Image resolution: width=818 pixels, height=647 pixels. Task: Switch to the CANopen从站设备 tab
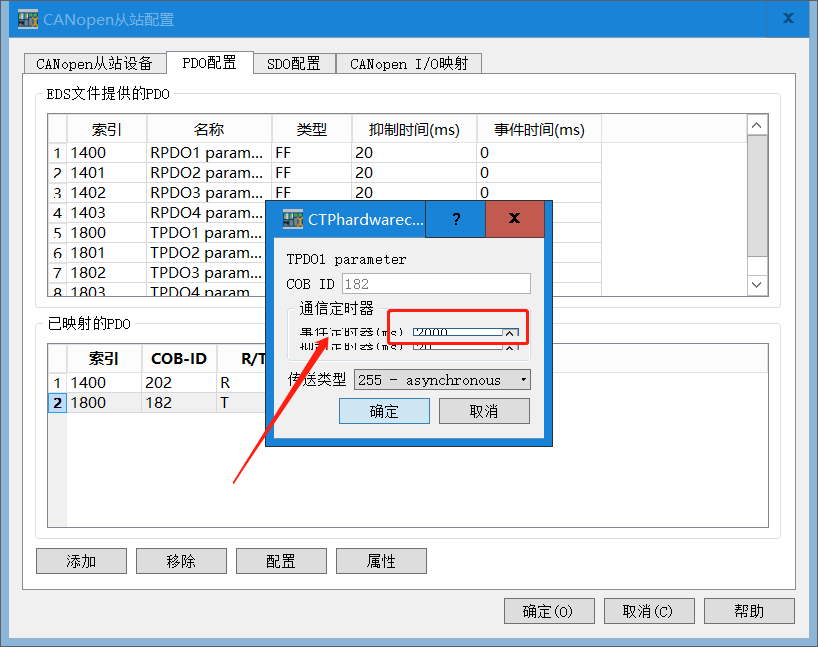94,64
